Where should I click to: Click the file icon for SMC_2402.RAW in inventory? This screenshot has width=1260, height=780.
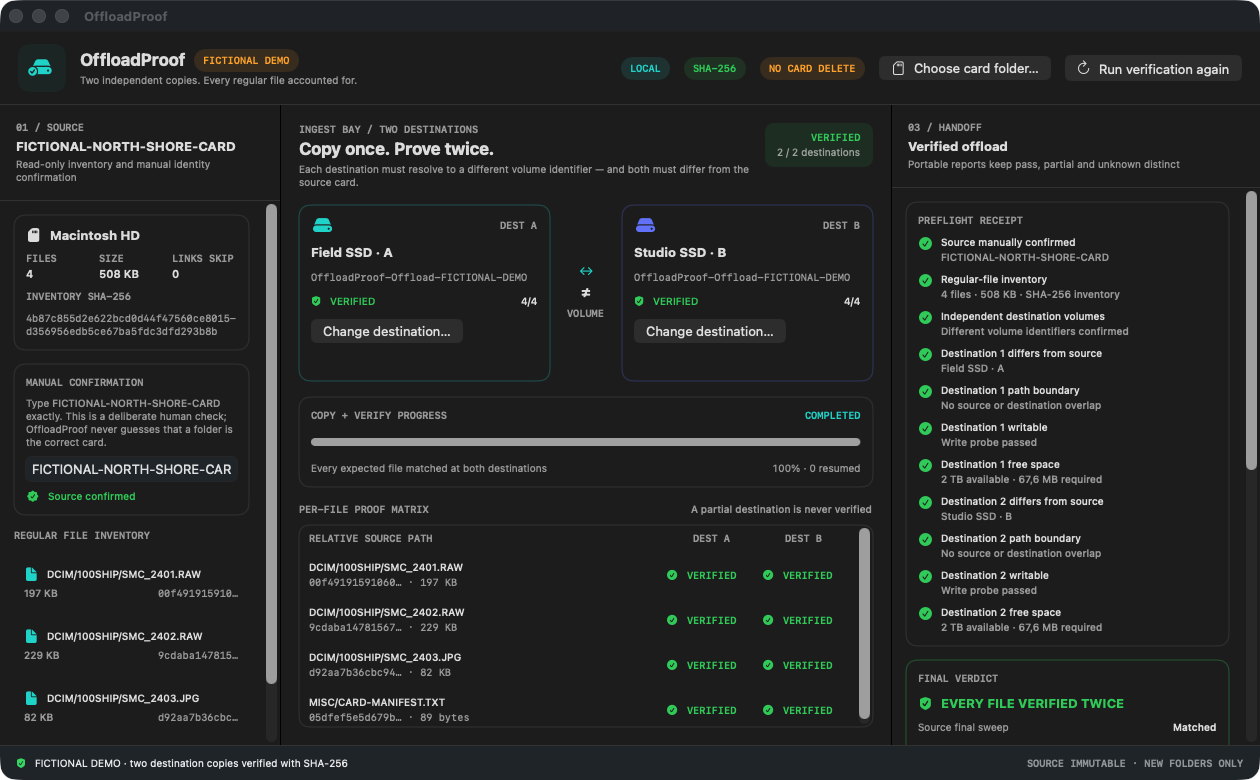pos(31,637)
